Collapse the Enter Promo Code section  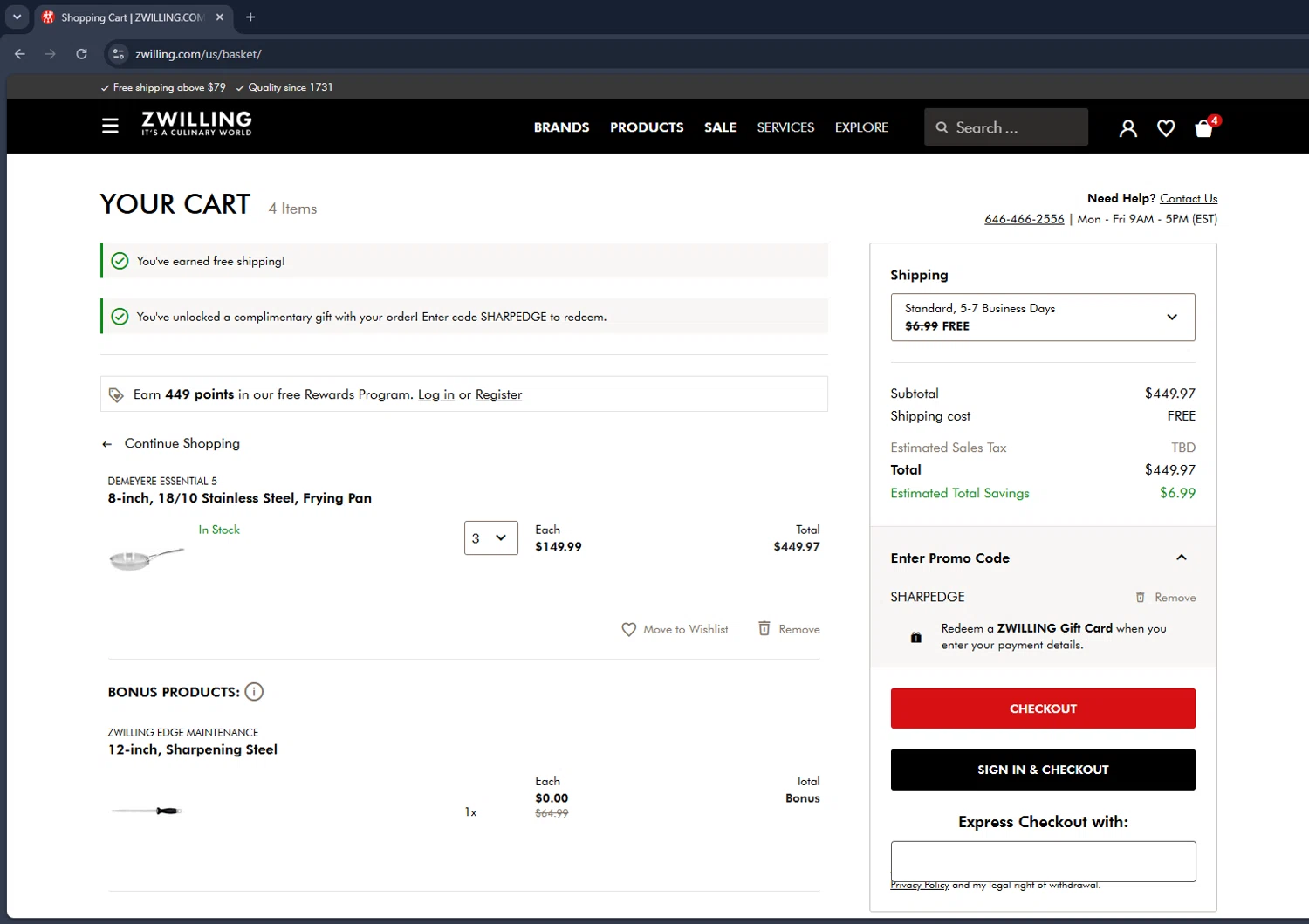tap(1182, 558)
